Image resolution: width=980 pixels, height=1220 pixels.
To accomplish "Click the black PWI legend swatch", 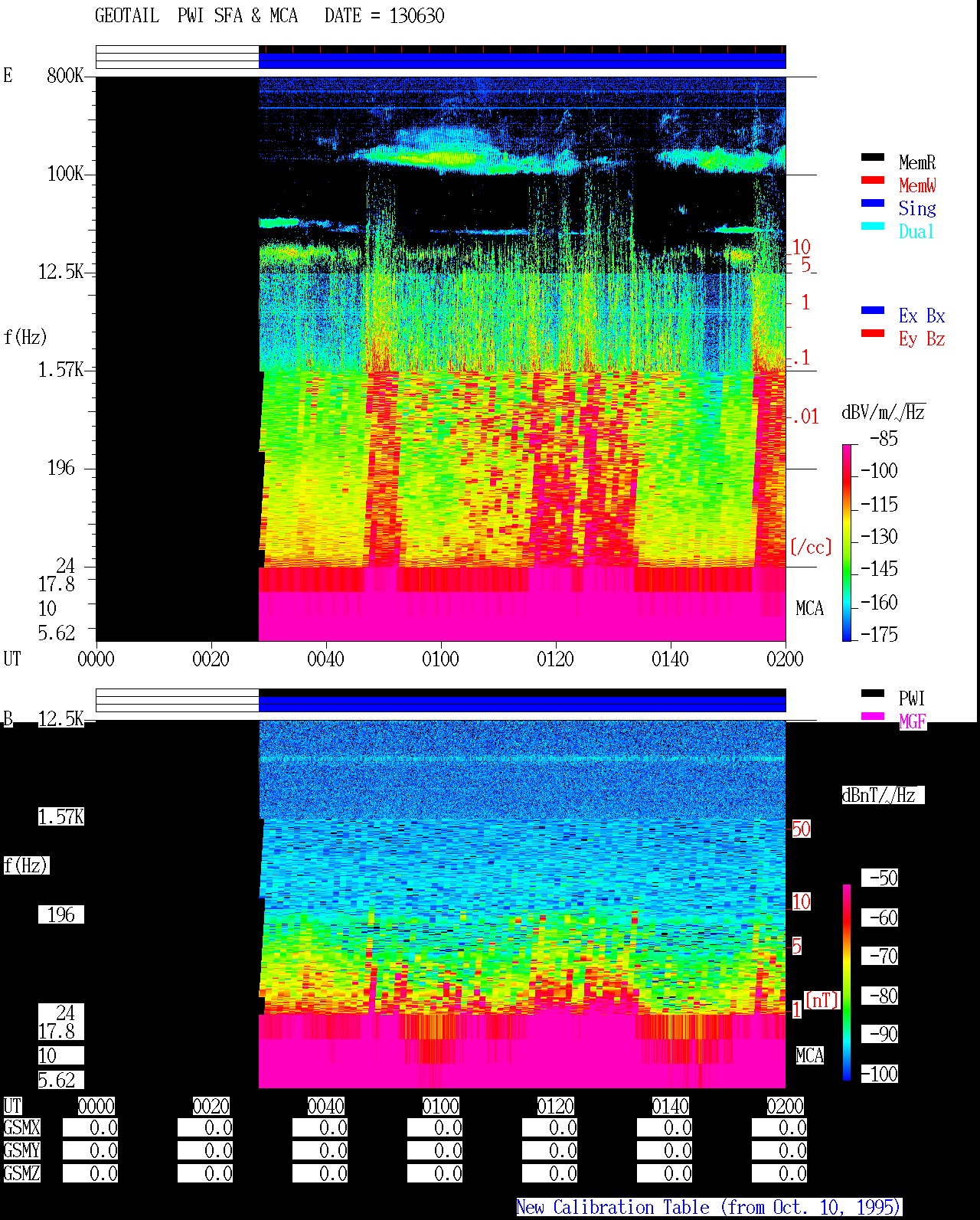I will tap(873, 694).
